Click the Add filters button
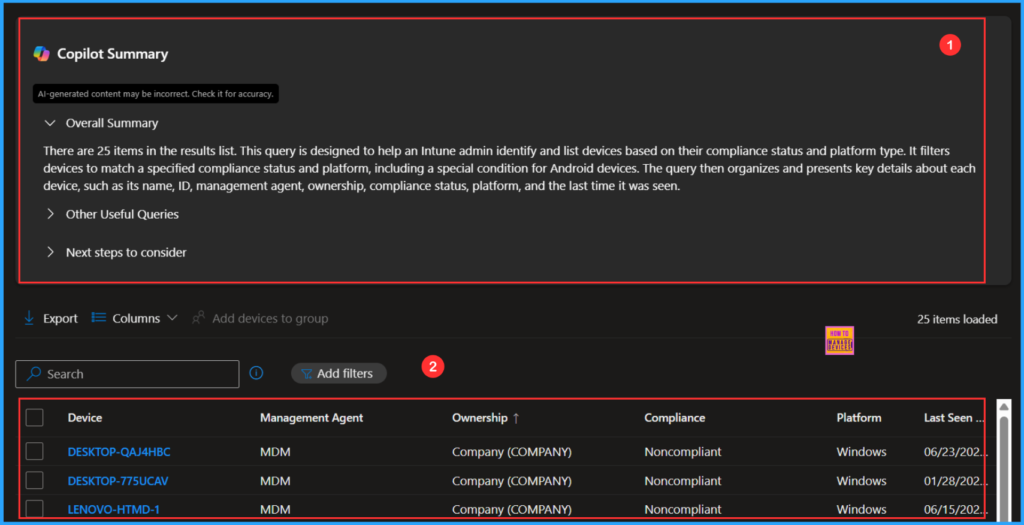 tap(339, 374)
